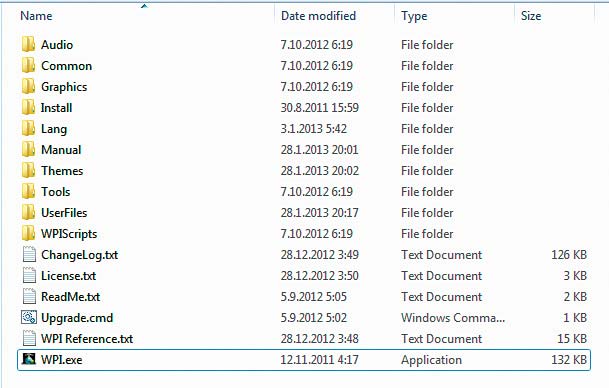This screenshot has width=609, height=388.
Task: Select the Themes folder icon
Action: click(28, 170)
